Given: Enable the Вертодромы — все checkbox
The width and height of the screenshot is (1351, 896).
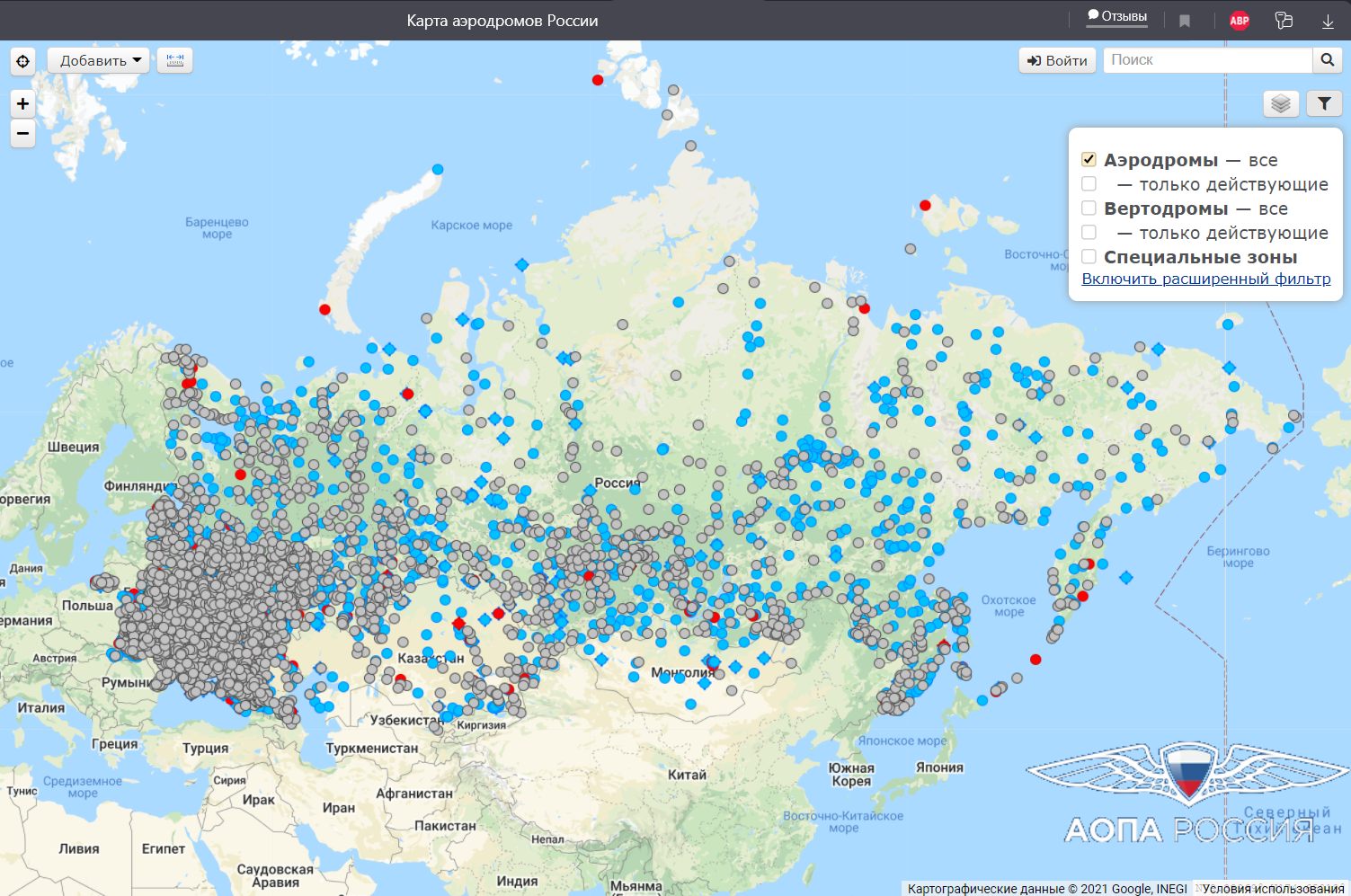Looking at the screenshot, I should [1089, 208].
